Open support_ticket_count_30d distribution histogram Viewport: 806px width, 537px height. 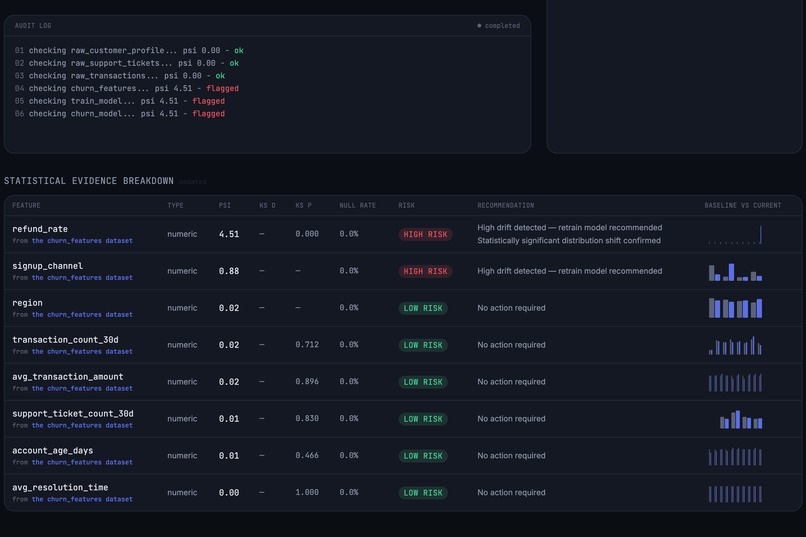coord(741,419)
